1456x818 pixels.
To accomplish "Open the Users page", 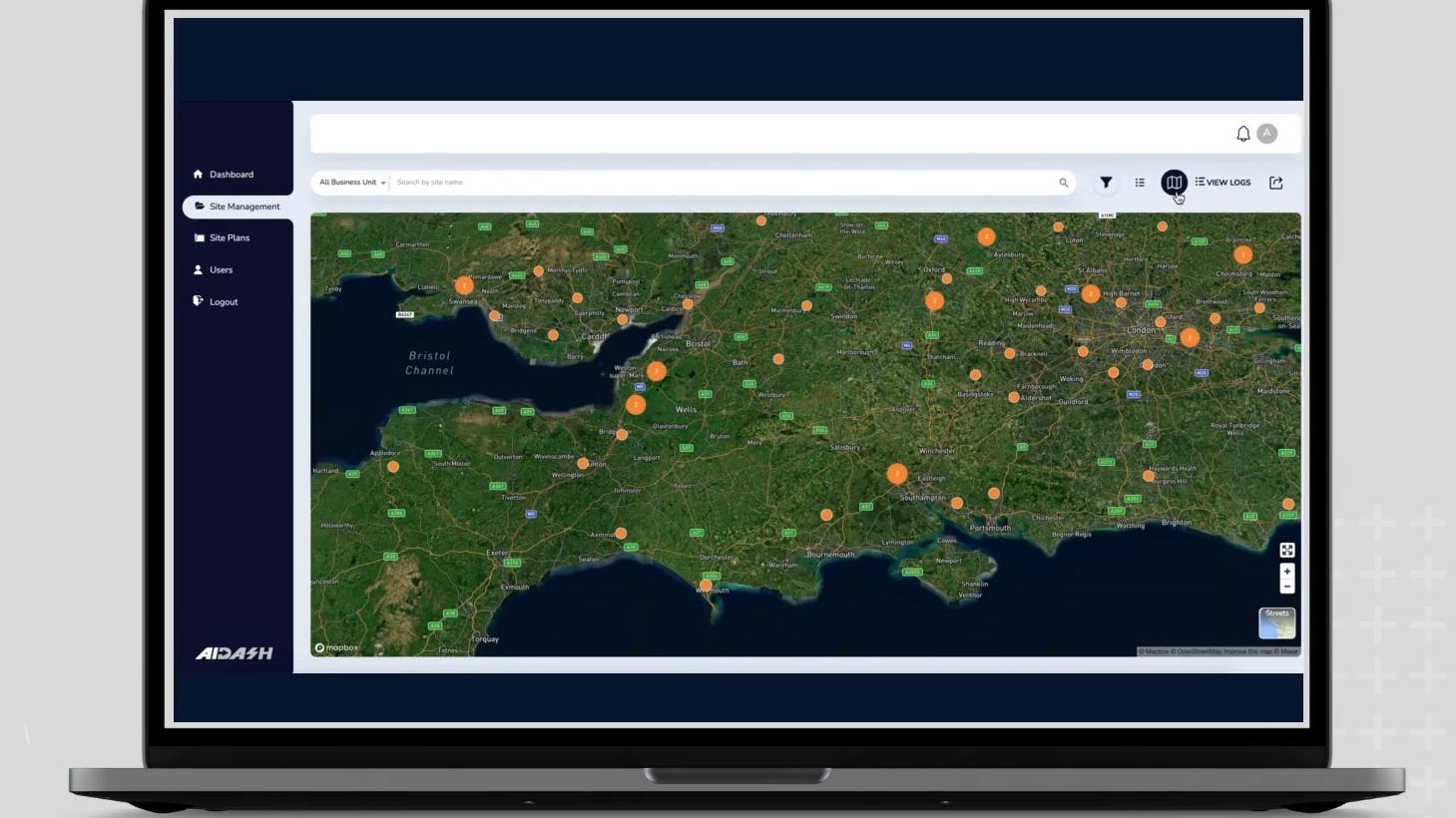I will coord(221,270).
